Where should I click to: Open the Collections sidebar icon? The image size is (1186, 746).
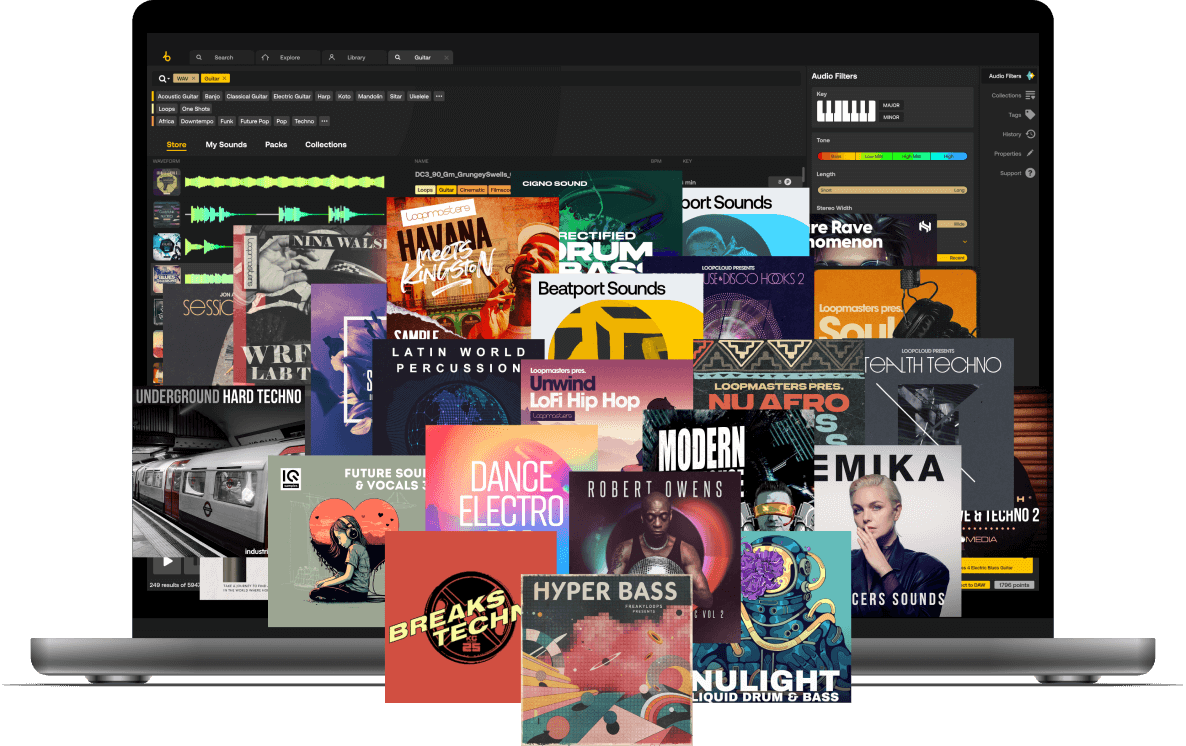pos(1030,95)
